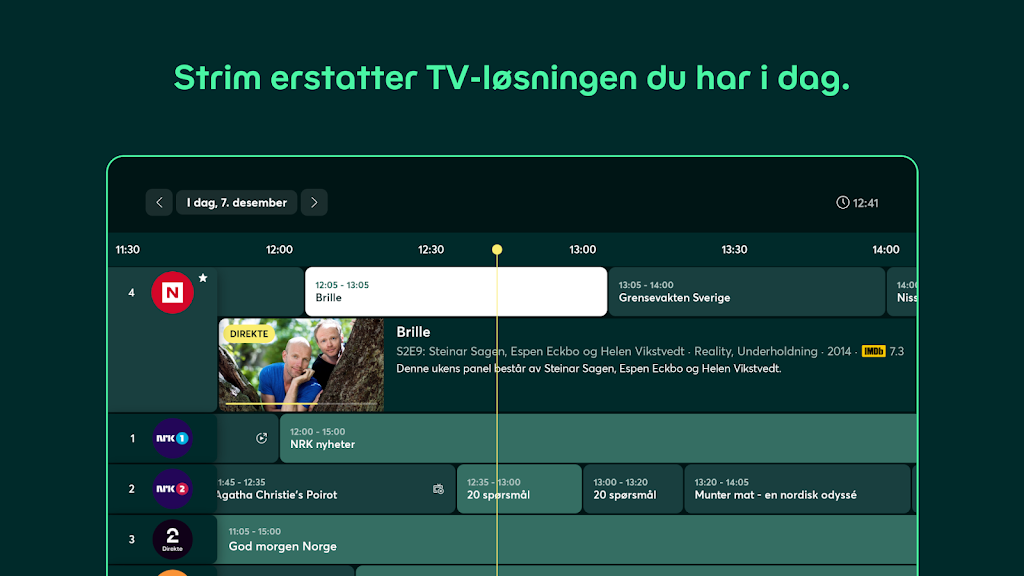Toggle the favorite star on channel 4

(x=203, y=278)
